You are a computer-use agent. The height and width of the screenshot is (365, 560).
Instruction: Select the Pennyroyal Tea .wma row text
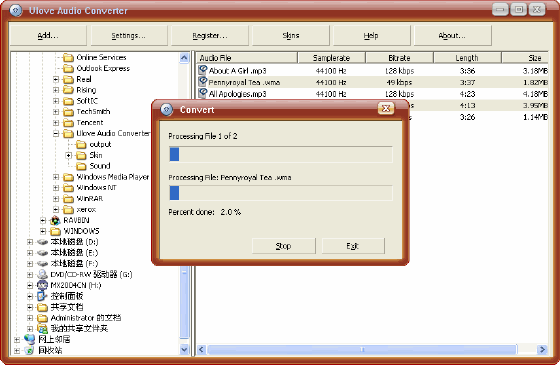[244, 82]
